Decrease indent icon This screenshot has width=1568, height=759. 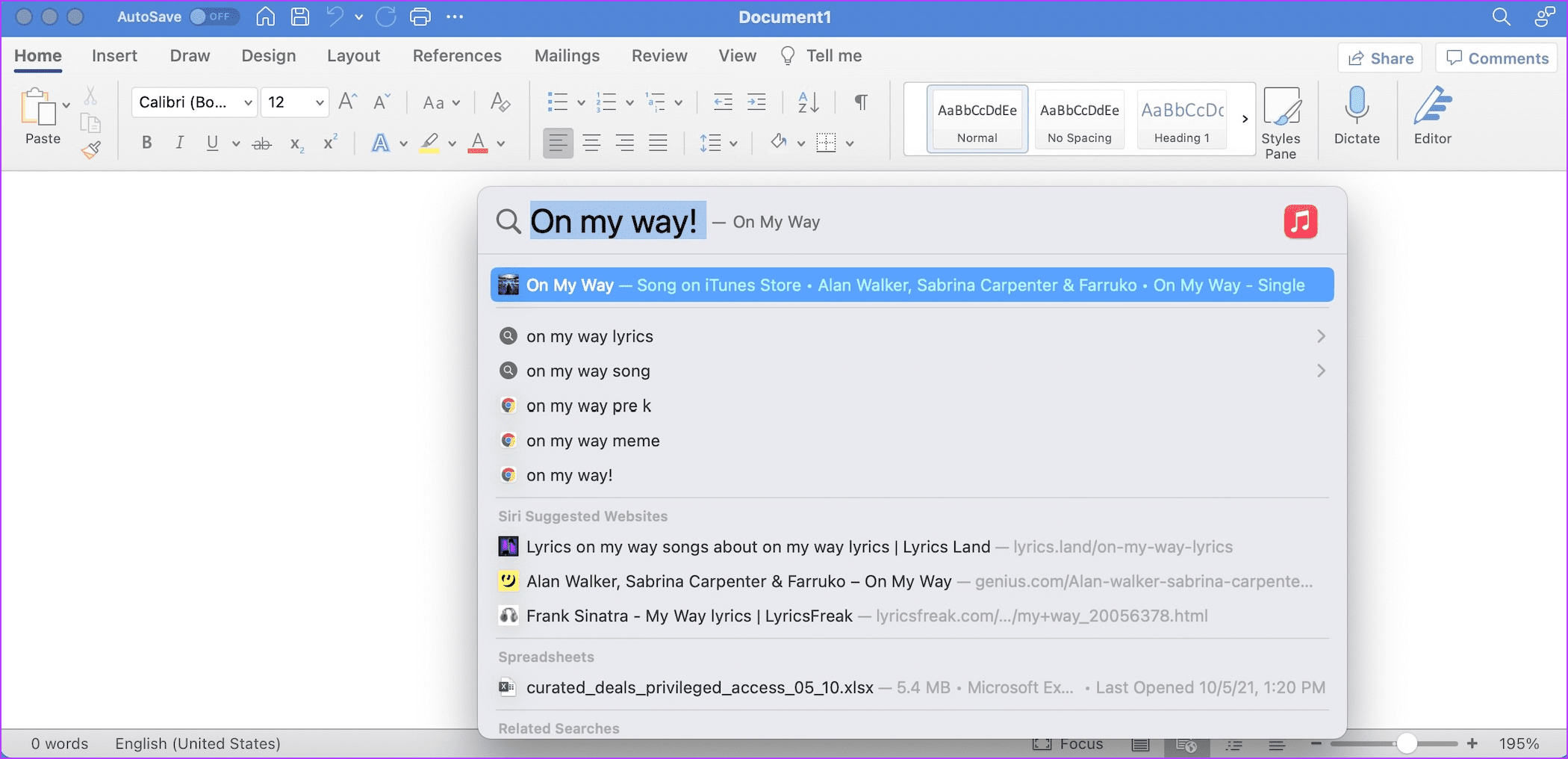(723, 102)
